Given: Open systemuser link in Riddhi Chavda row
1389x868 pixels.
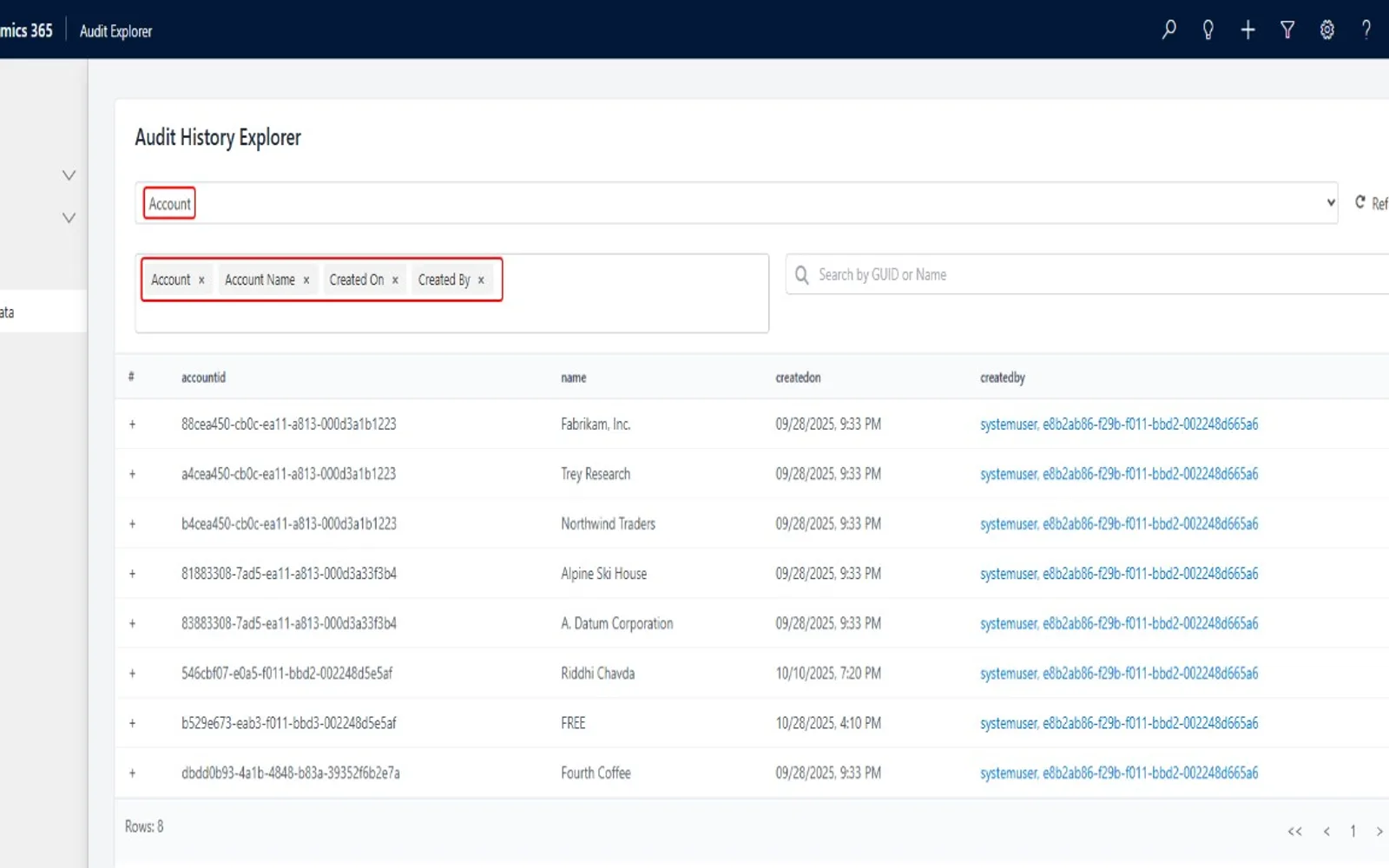Looking at the screenshot, I should (1119, 674).
